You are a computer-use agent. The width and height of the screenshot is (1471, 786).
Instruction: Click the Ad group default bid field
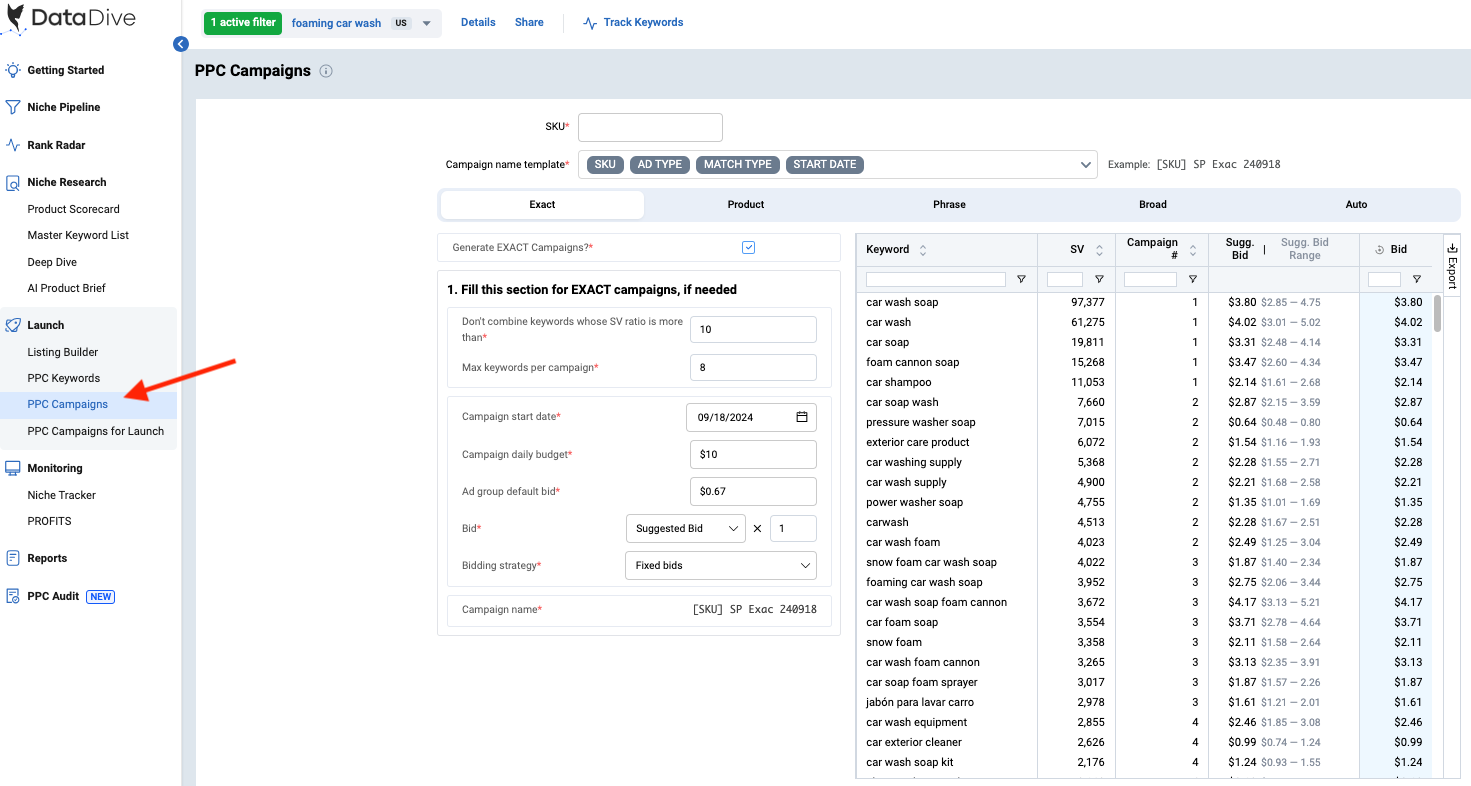point(753,491)
